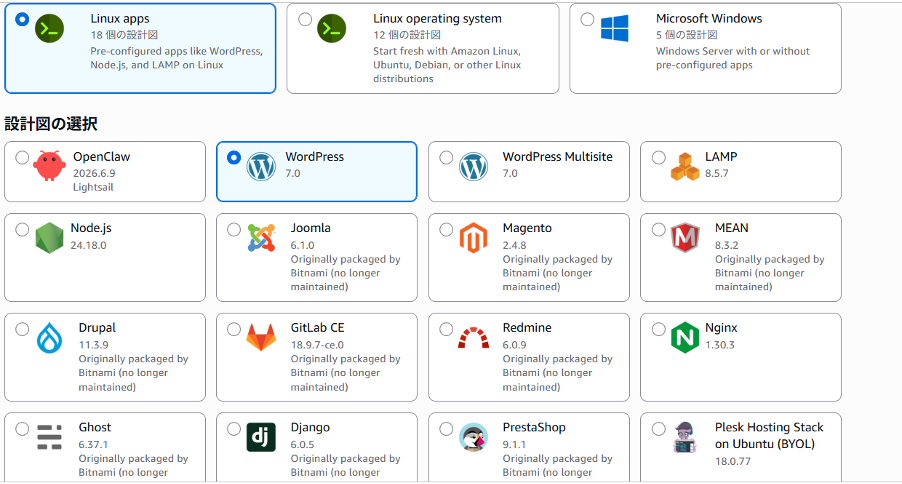Click the Redmine red arch icon
The width and height of the screenshot is (902, 484).
(x=473, y=338)
